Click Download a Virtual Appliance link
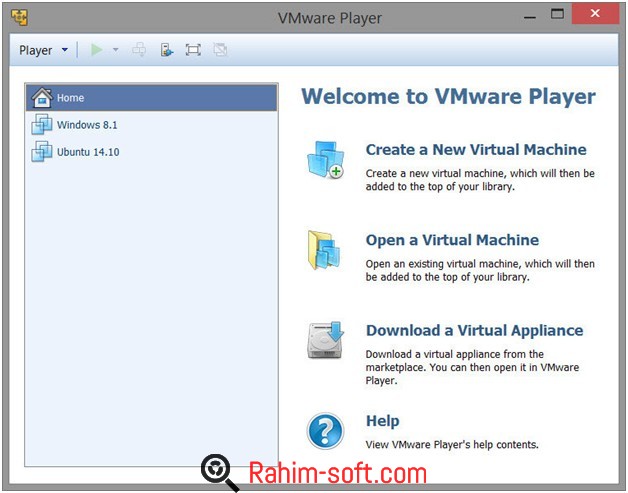628x493 pixels. tap(475, 331)
